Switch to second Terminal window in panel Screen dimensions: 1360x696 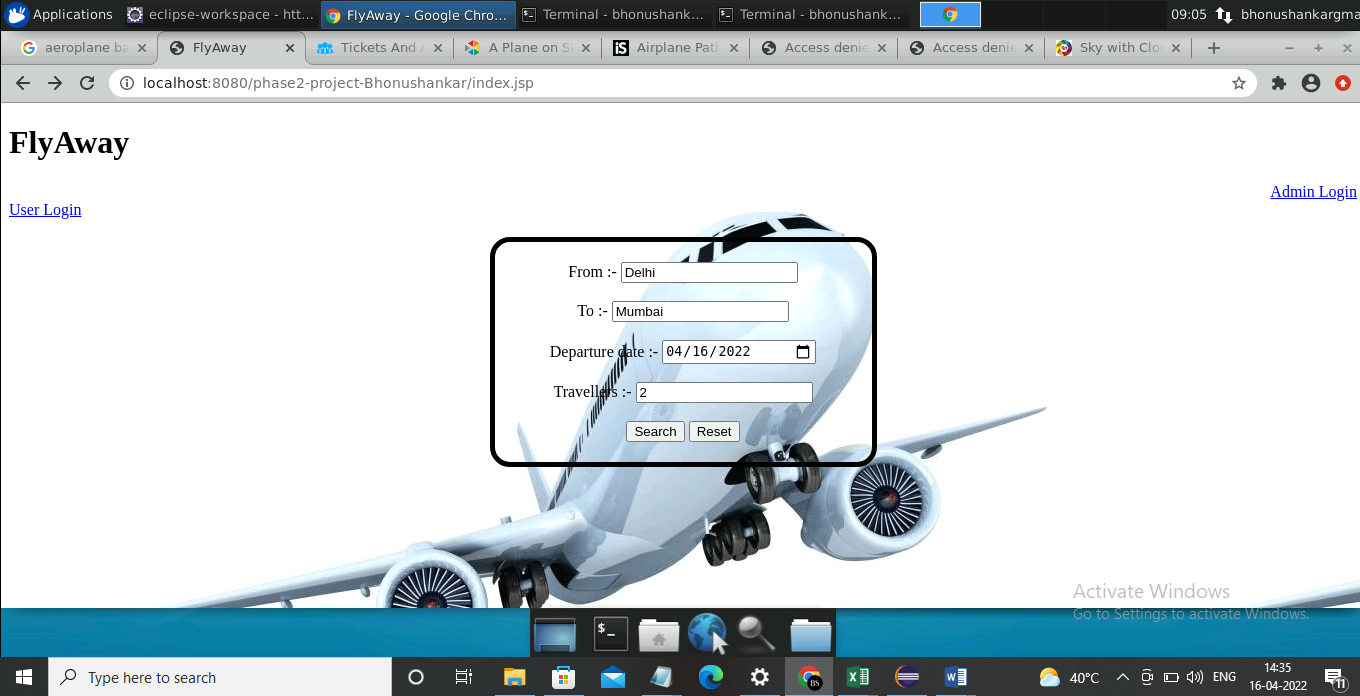pos(811,14)
